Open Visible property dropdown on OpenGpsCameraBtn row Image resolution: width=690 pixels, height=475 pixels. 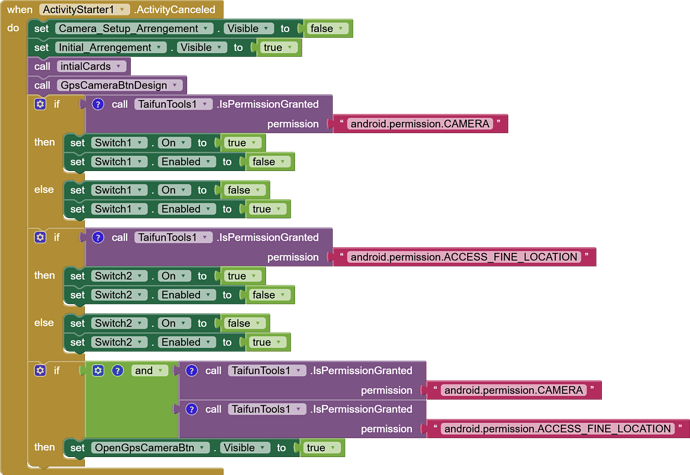click(245, 448)
